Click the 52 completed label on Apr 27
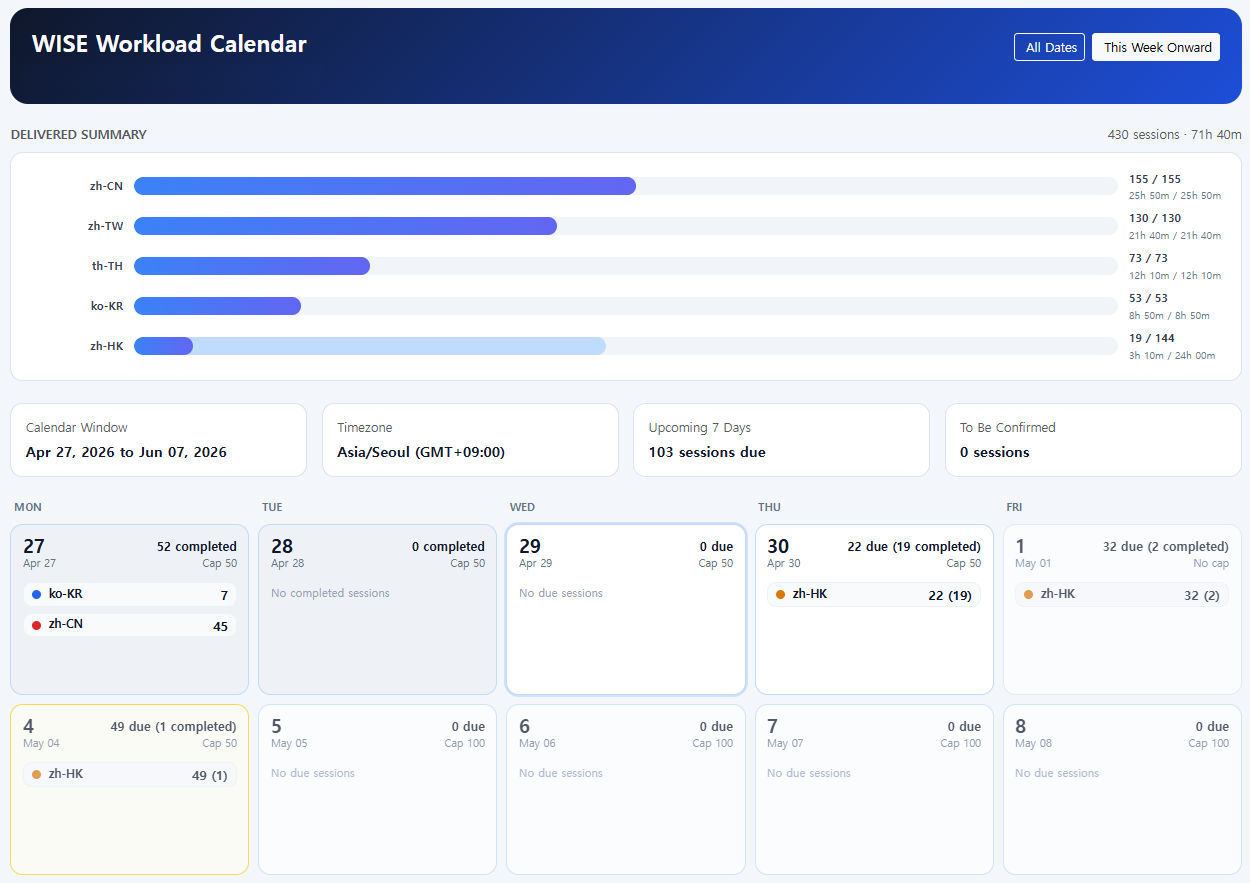The height and width of the screenshot is (883, 1250). click(197, 547)
